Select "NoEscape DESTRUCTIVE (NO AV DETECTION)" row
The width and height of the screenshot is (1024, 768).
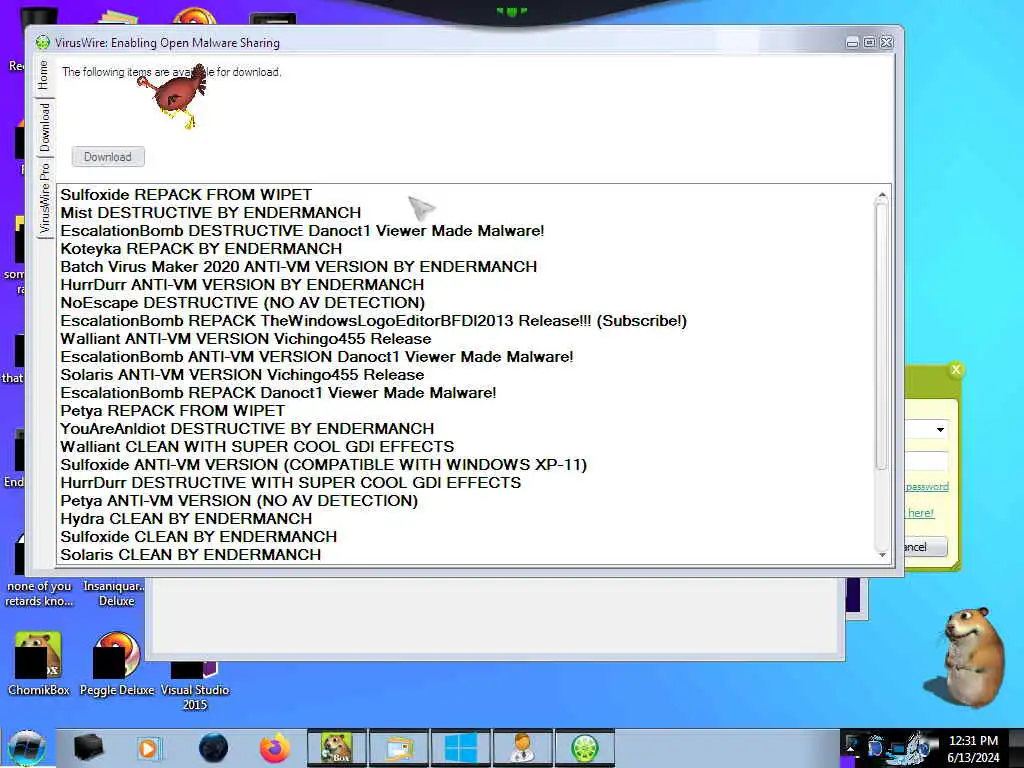click(x=466, y=303)
